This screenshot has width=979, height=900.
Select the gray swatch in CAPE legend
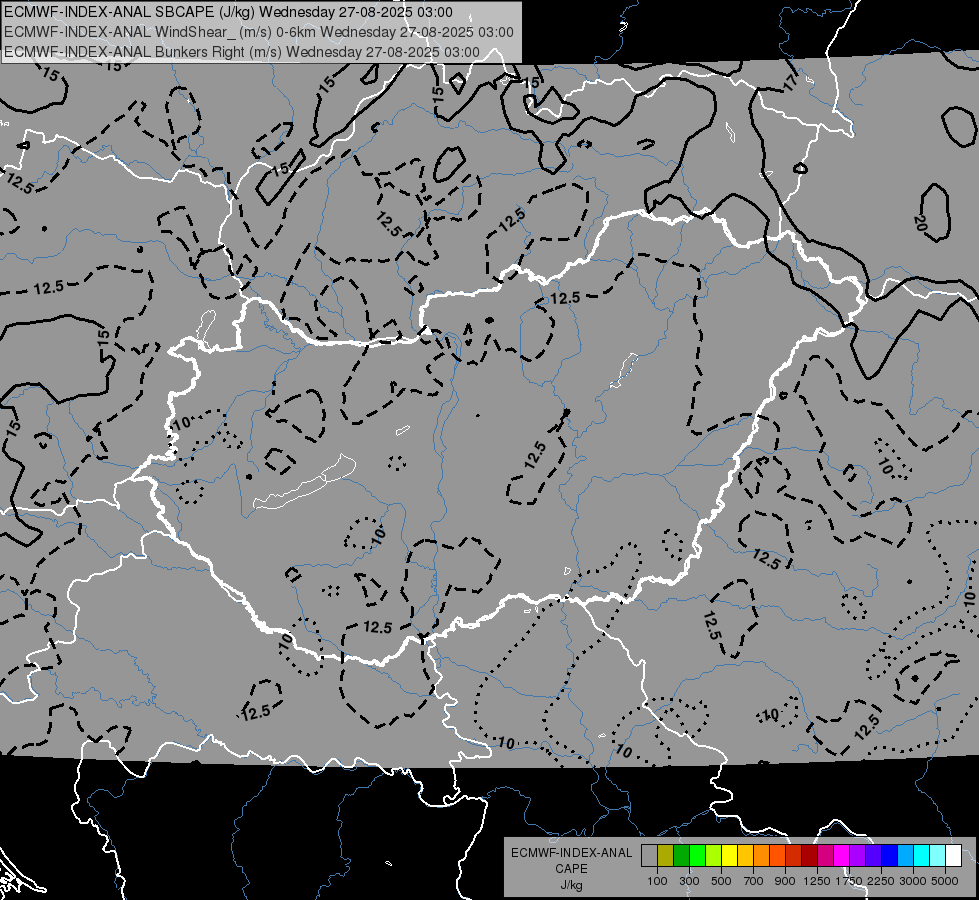coord(649,856)
